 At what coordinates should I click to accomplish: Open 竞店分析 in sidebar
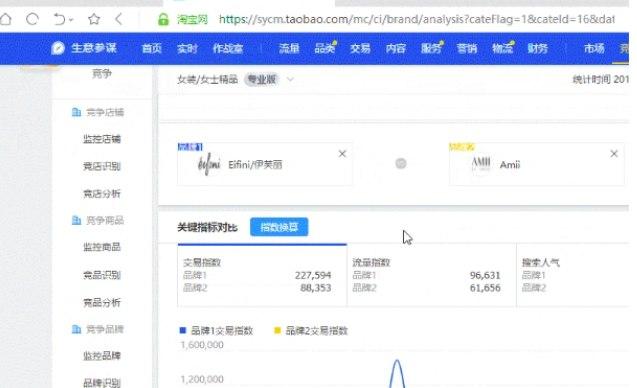pos(102,194)
